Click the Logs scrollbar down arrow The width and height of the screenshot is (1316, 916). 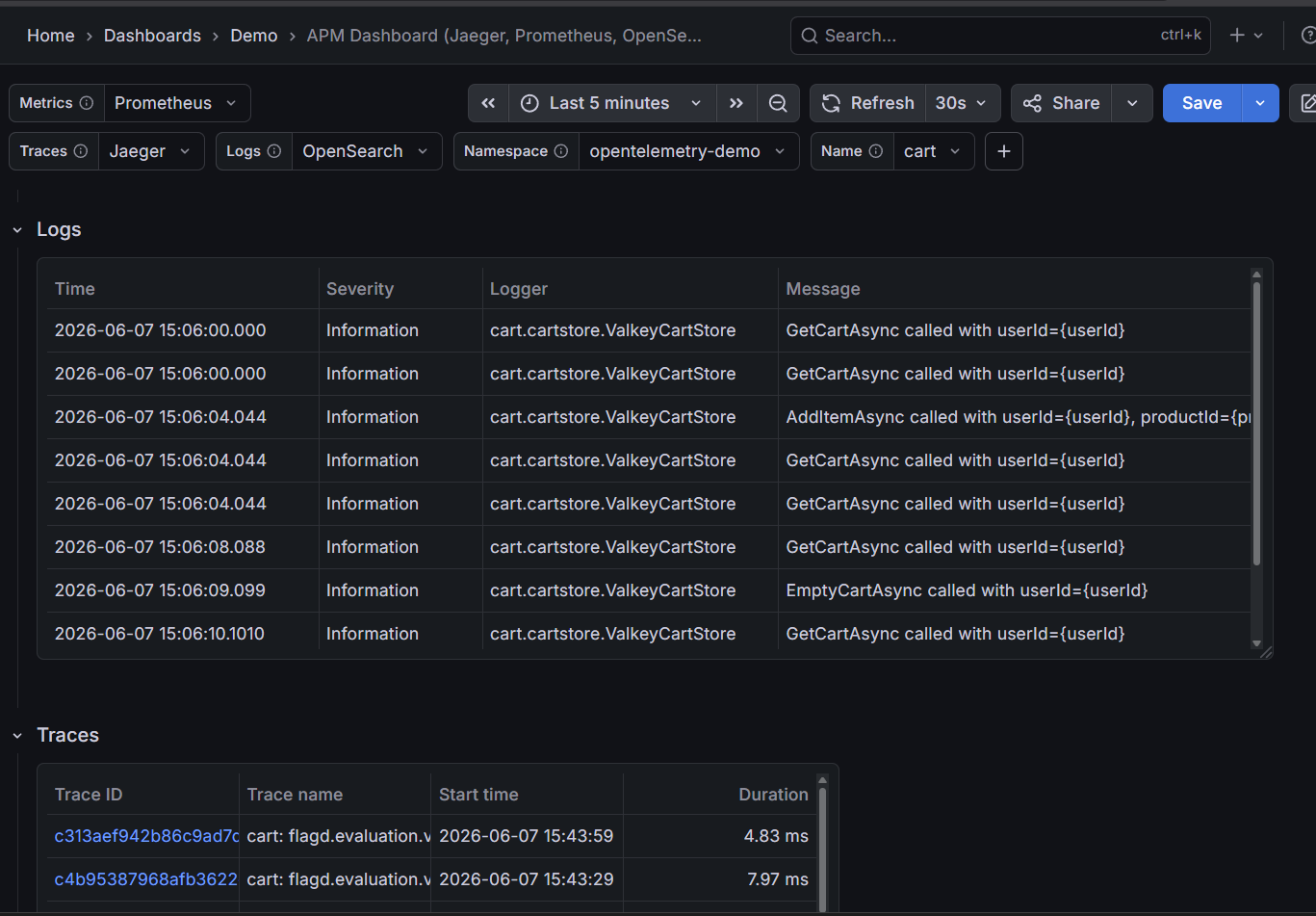coord(1256,643)
